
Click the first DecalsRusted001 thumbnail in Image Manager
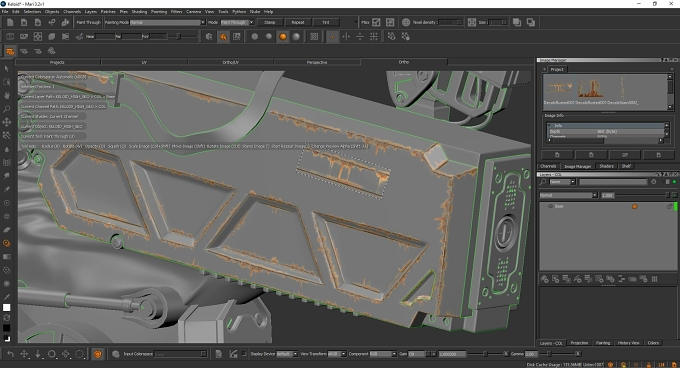click(559, 88)
